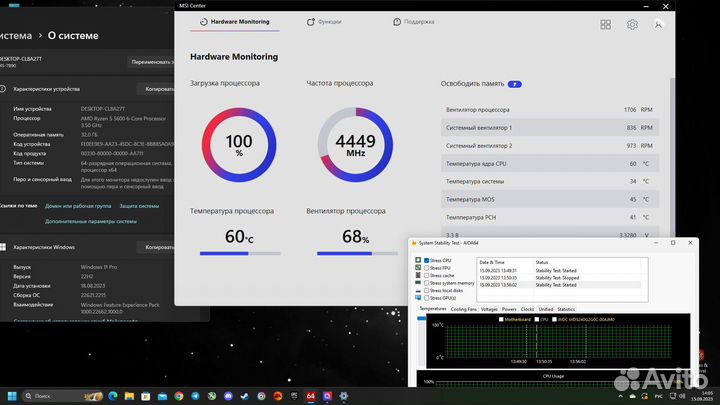Viewport: 720px width, 405px height.
Task: Open the Xbox app from the taskbar
Action: (212, 396)
